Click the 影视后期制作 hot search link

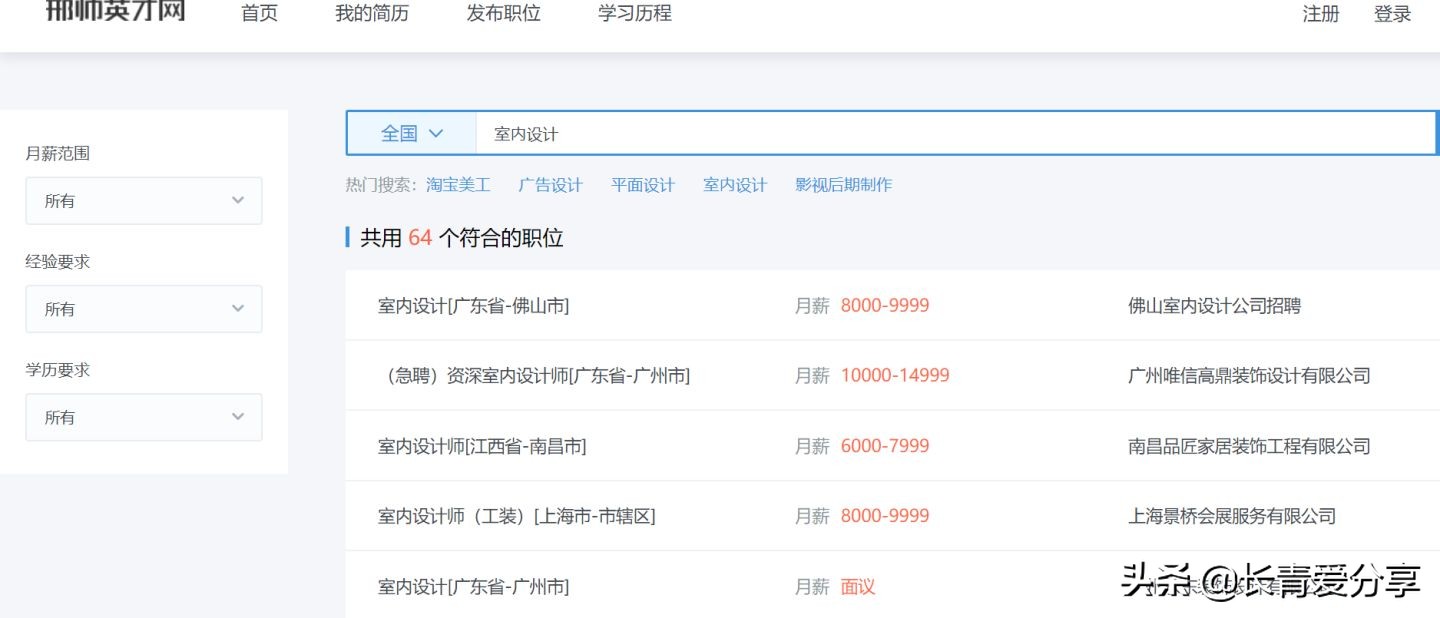tap(843, 184)
